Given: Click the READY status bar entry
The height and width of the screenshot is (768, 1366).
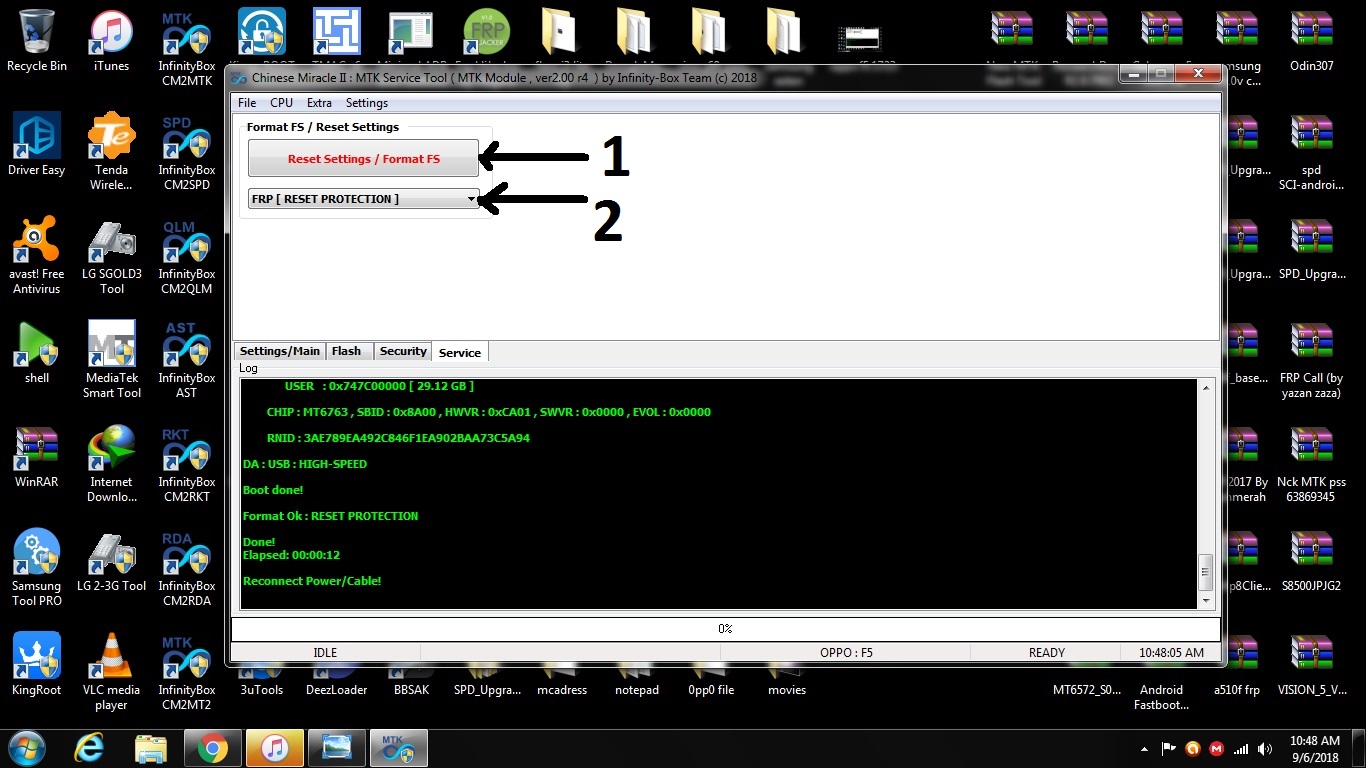Looking at the screenshot, I should pyautogui.click(x=1047, y=653).
